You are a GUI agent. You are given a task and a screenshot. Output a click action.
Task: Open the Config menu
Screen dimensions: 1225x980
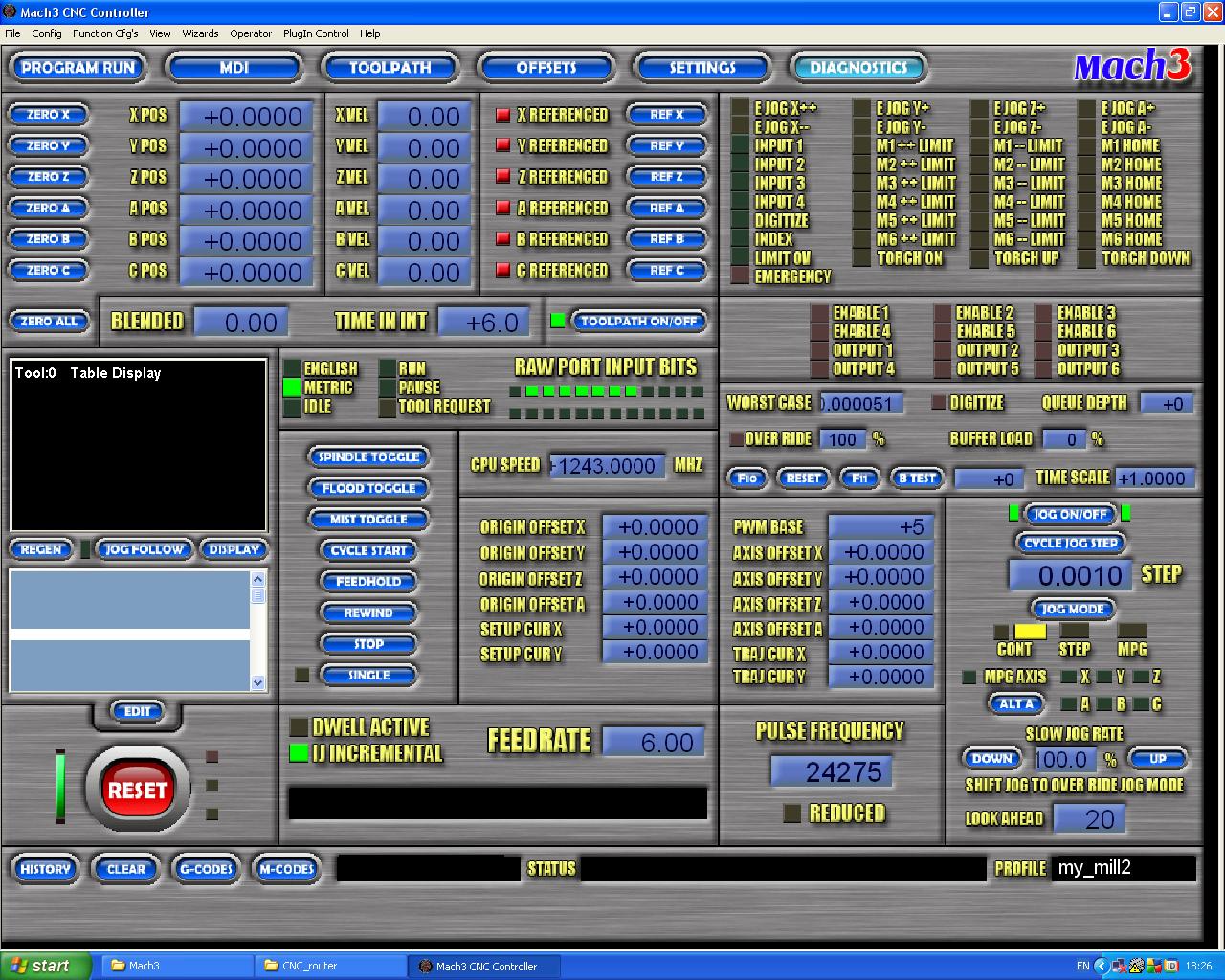[x=46, y=33]
